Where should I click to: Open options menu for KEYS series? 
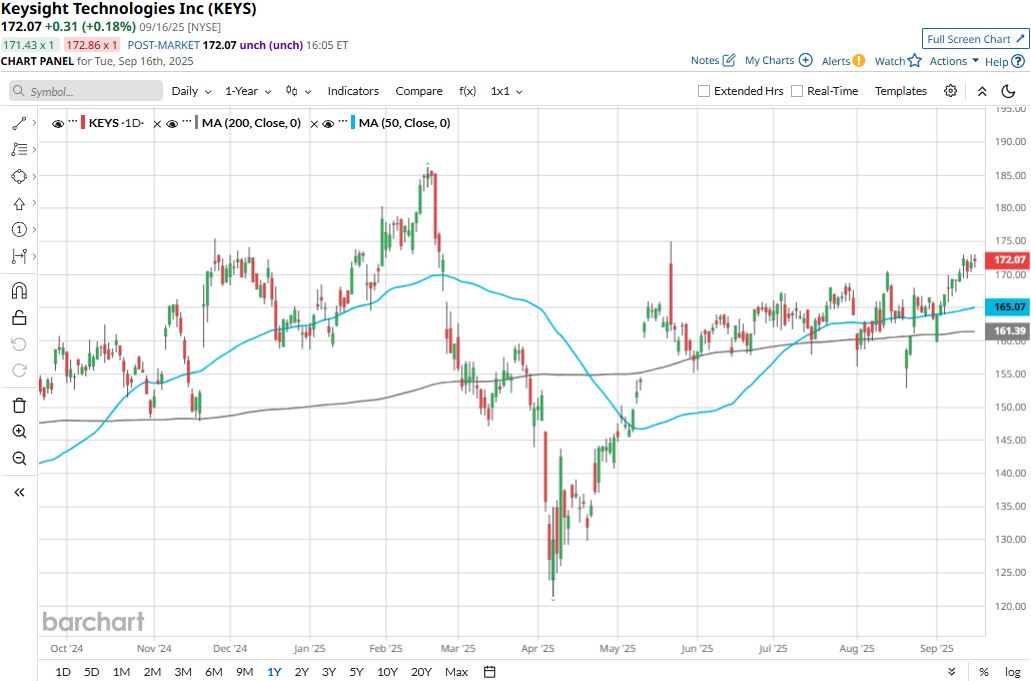point(73,122)
